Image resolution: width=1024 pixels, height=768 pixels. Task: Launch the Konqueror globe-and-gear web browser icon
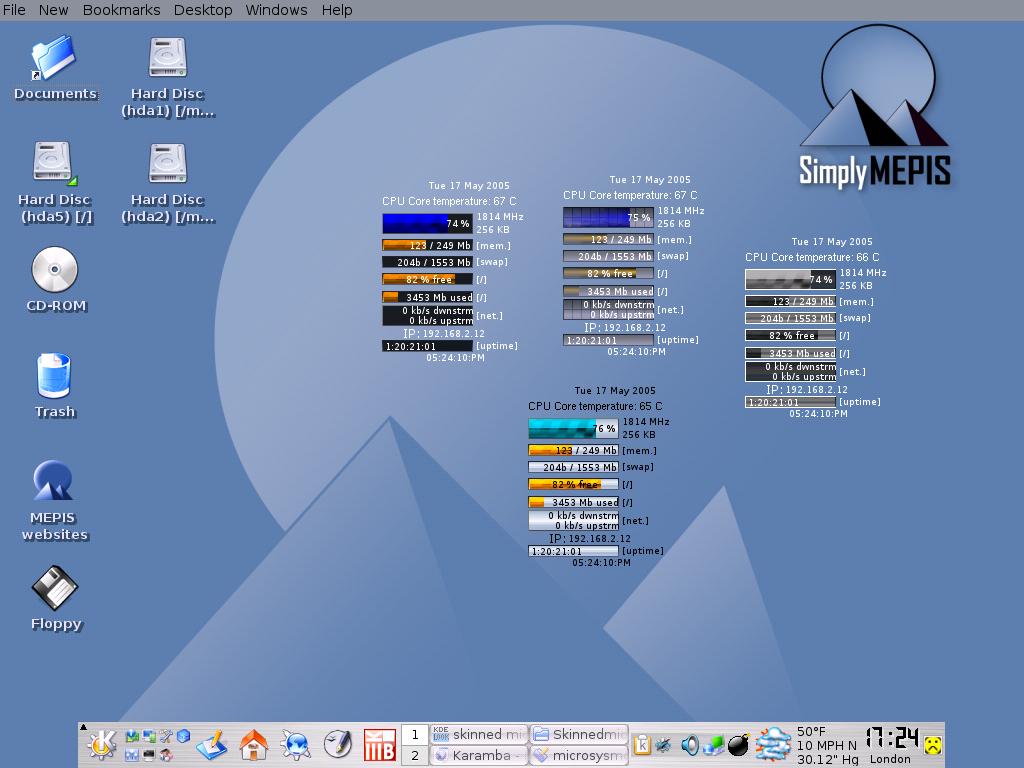296,745
